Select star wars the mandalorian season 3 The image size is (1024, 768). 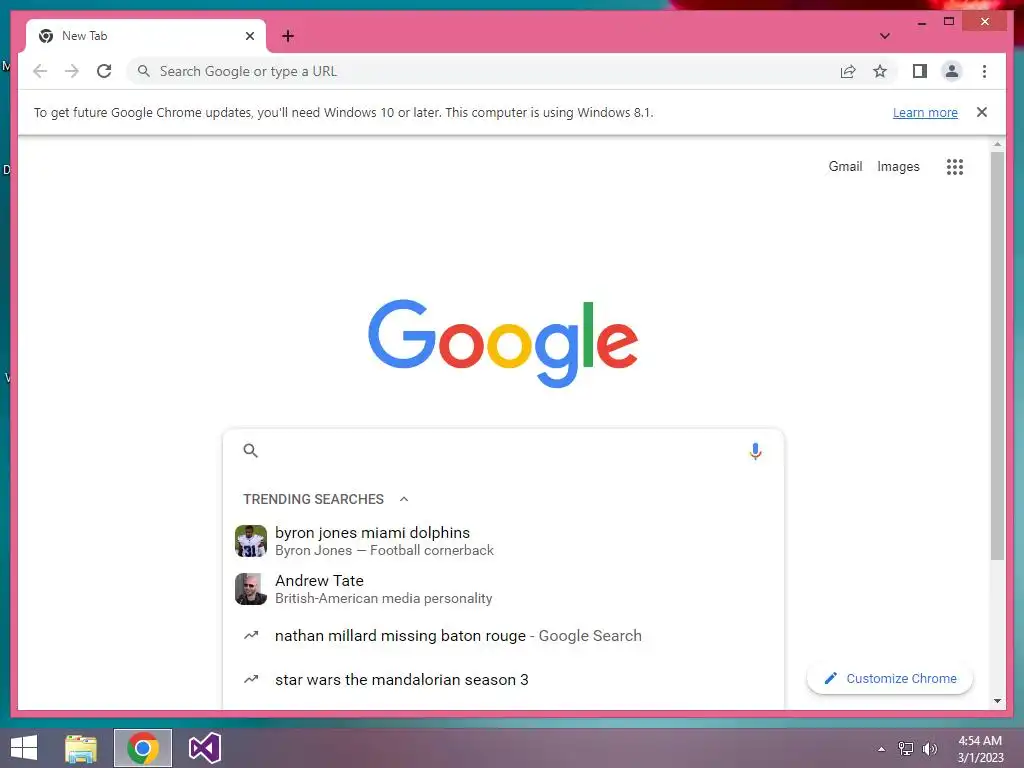tap(503, 679)
